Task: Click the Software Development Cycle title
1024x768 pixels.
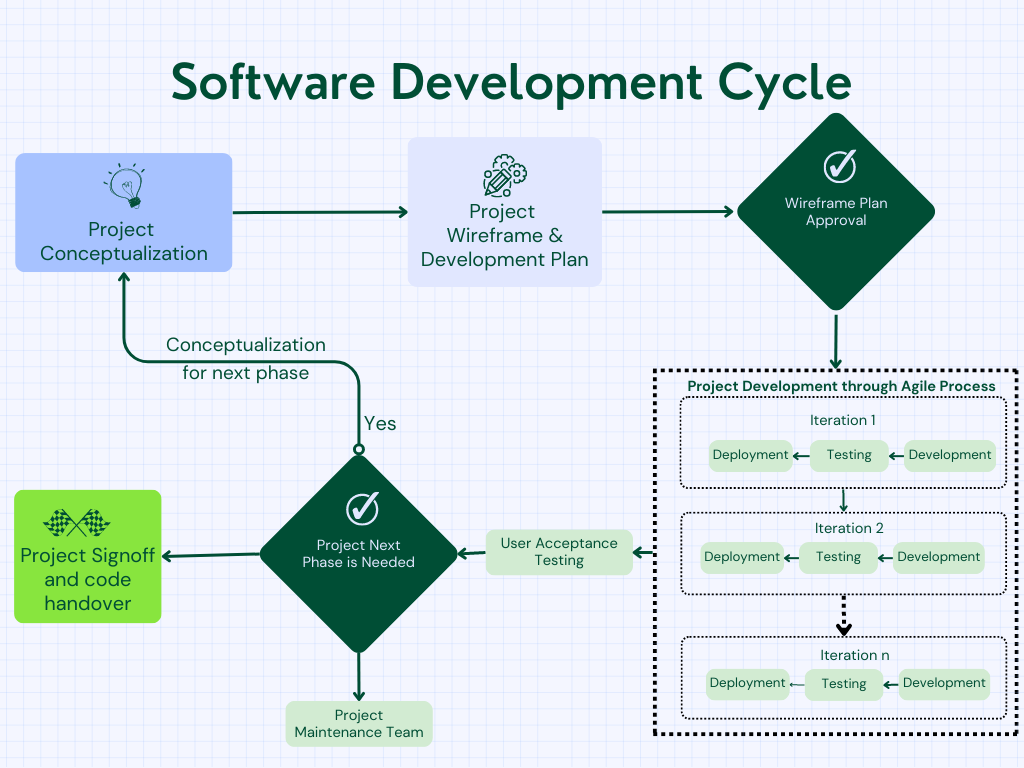Action: coord(511,83)
